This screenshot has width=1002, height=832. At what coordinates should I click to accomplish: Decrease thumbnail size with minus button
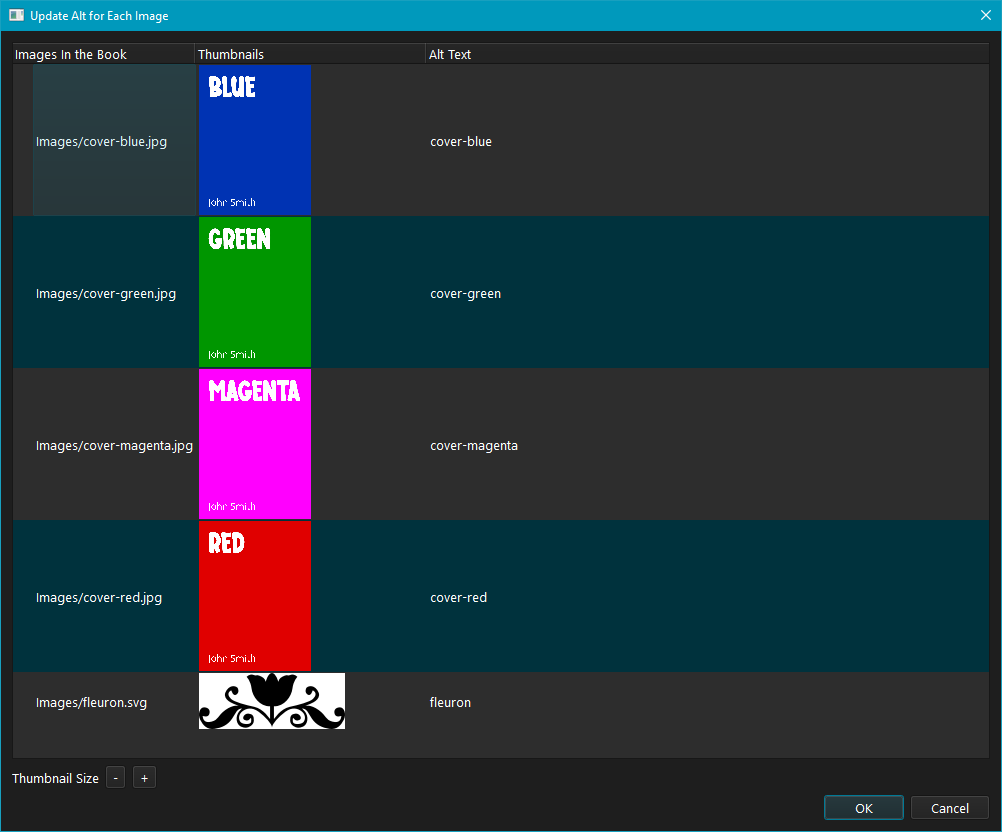115,778
